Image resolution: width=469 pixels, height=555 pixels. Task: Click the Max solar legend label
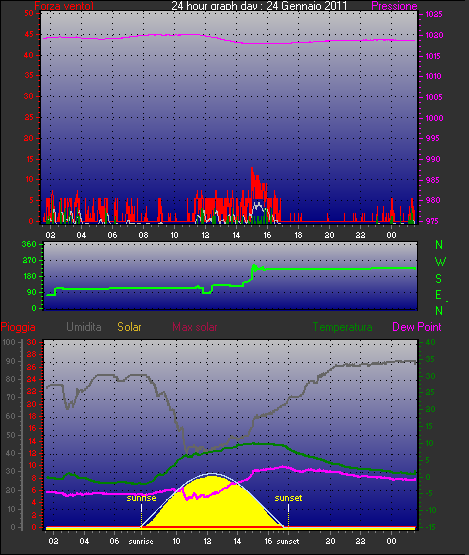pyautogui.click(x=195, y=327)
